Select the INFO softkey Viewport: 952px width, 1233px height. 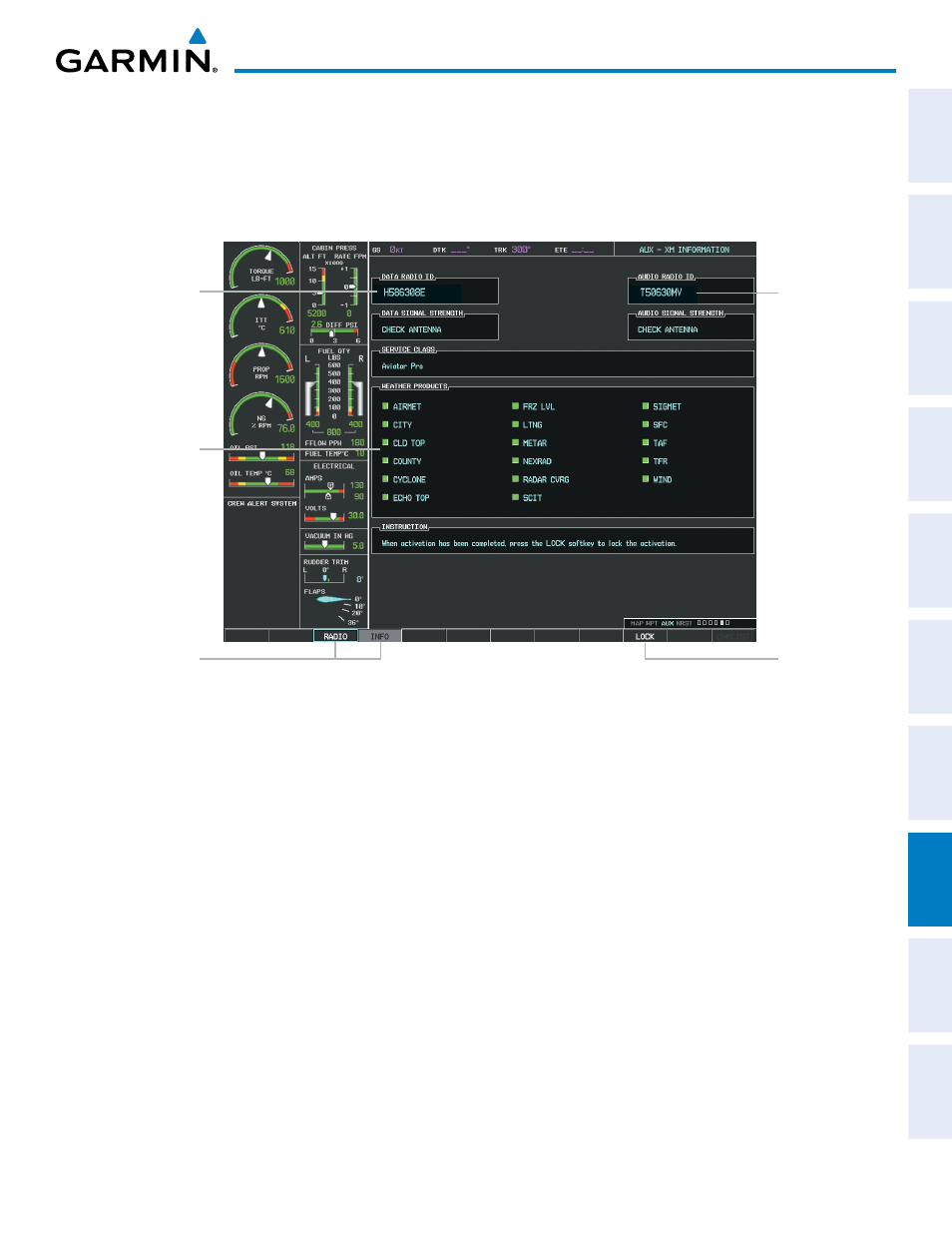[380, 636]
